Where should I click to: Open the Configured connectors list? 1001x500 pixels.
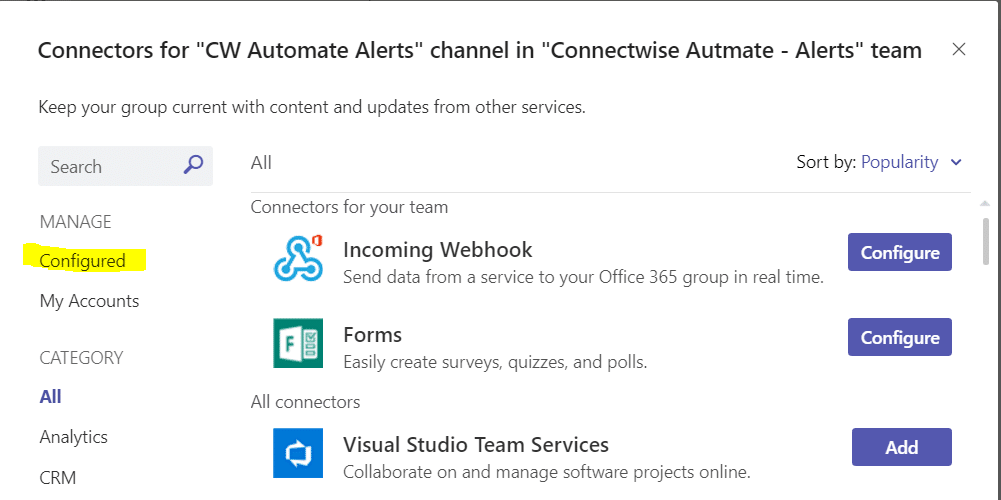tap(82, 261)
